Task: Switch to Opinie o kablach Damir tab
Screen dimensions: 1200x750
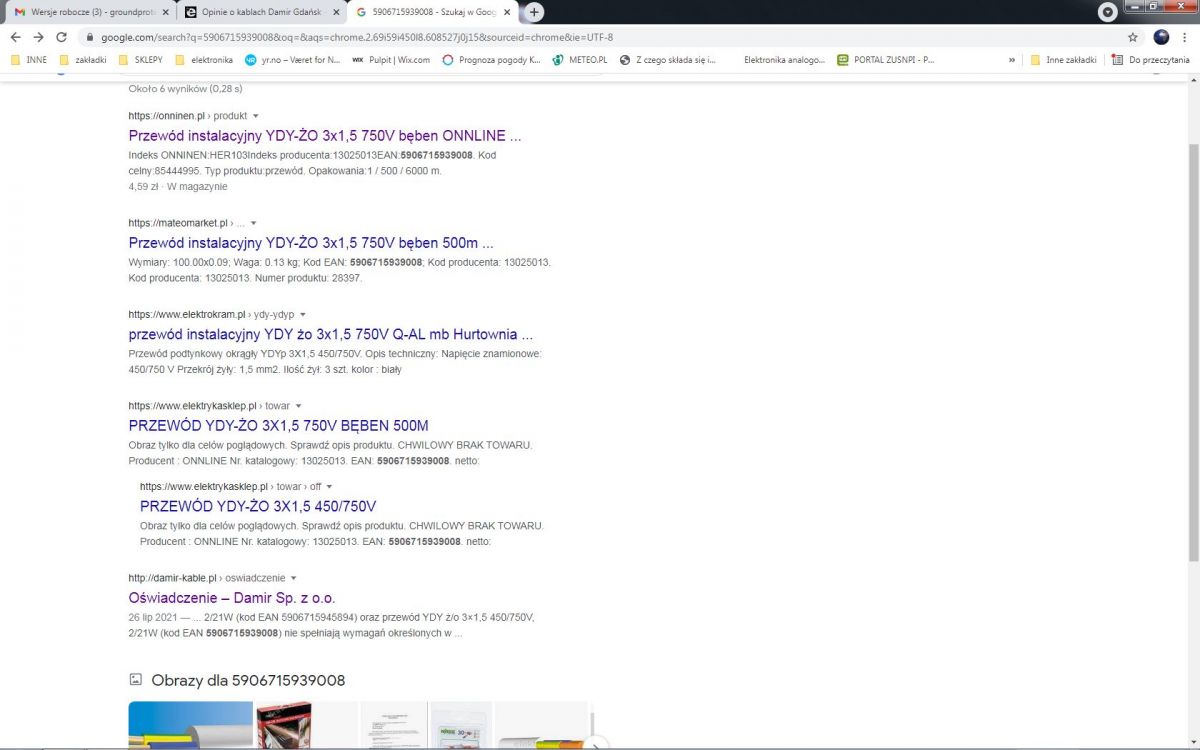Action: pyautogui.click(x=262, y=12)
